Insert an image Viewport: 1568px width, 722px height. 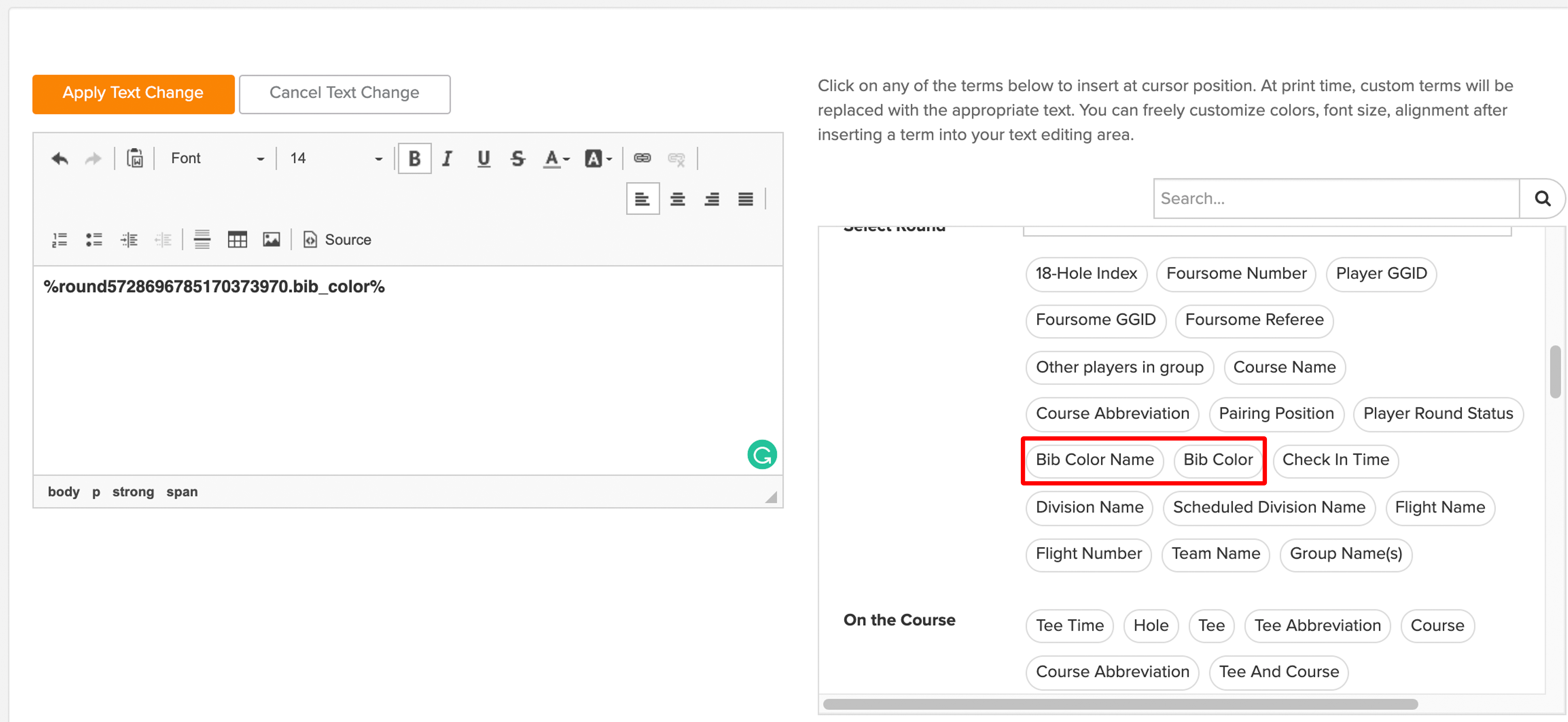[271, 239]
